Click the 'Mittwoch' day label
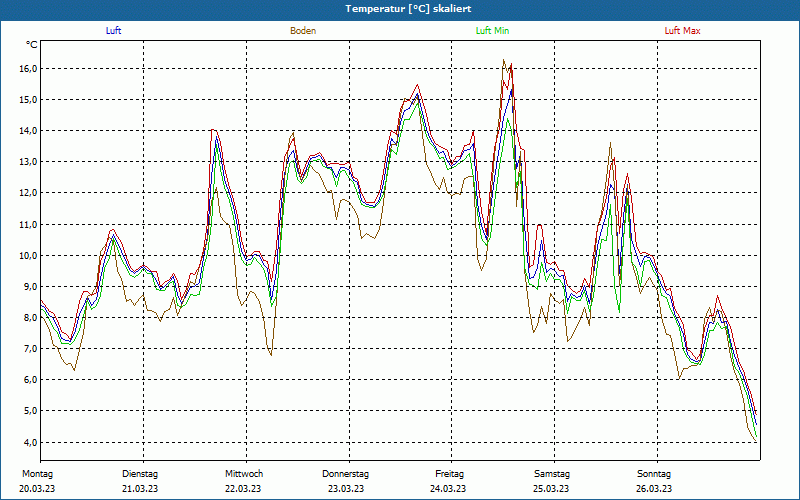Screen dimensions: 800x500 (x=244, y=474)
